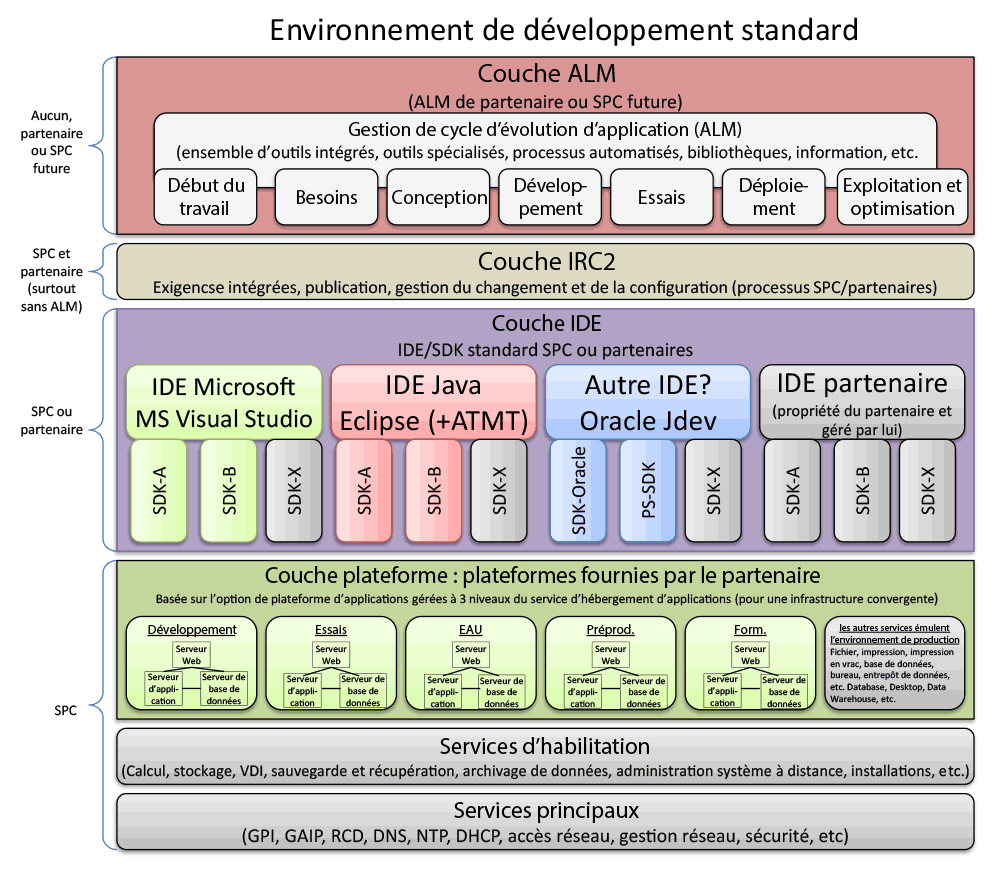Click the "IDE Microsoft MS Visual Studio" box
The width and height of the screenshot is (1000, 877).
223,402
